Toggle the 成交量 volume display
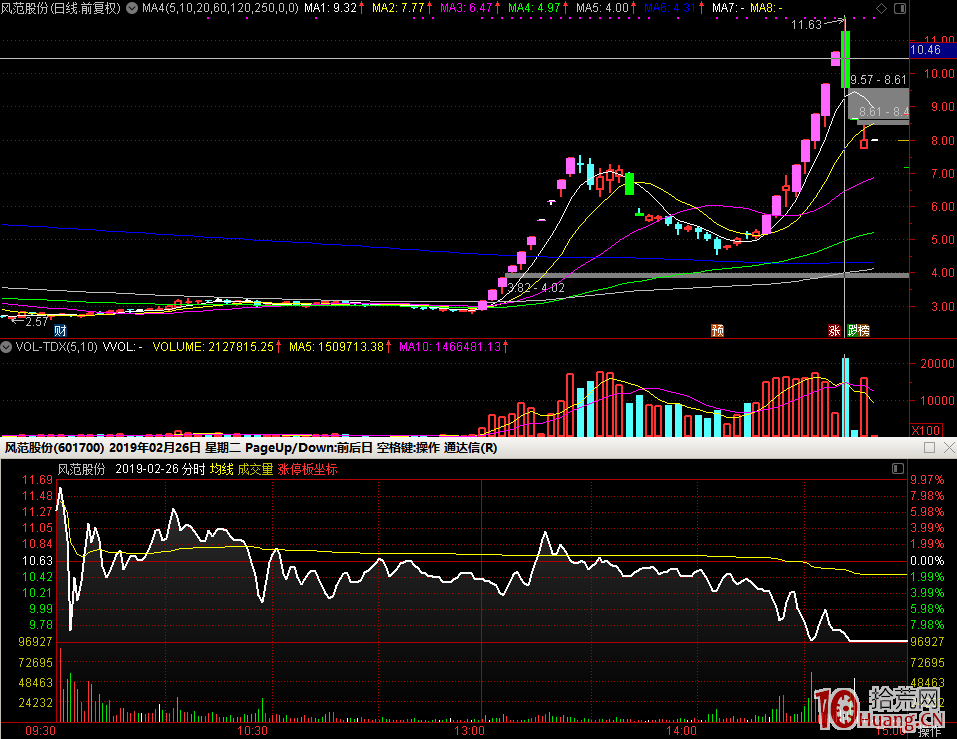The image size is (957, 739). (255, 469)
